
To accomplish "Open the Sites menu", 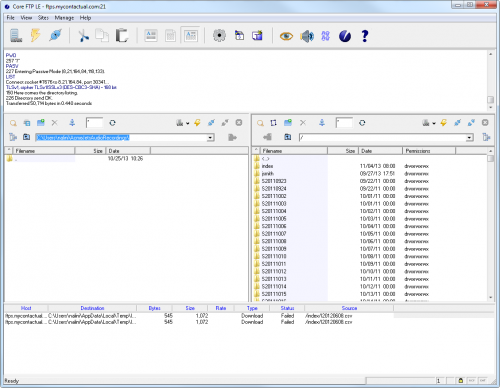I will pyautogui.click(x=43, y=18).
